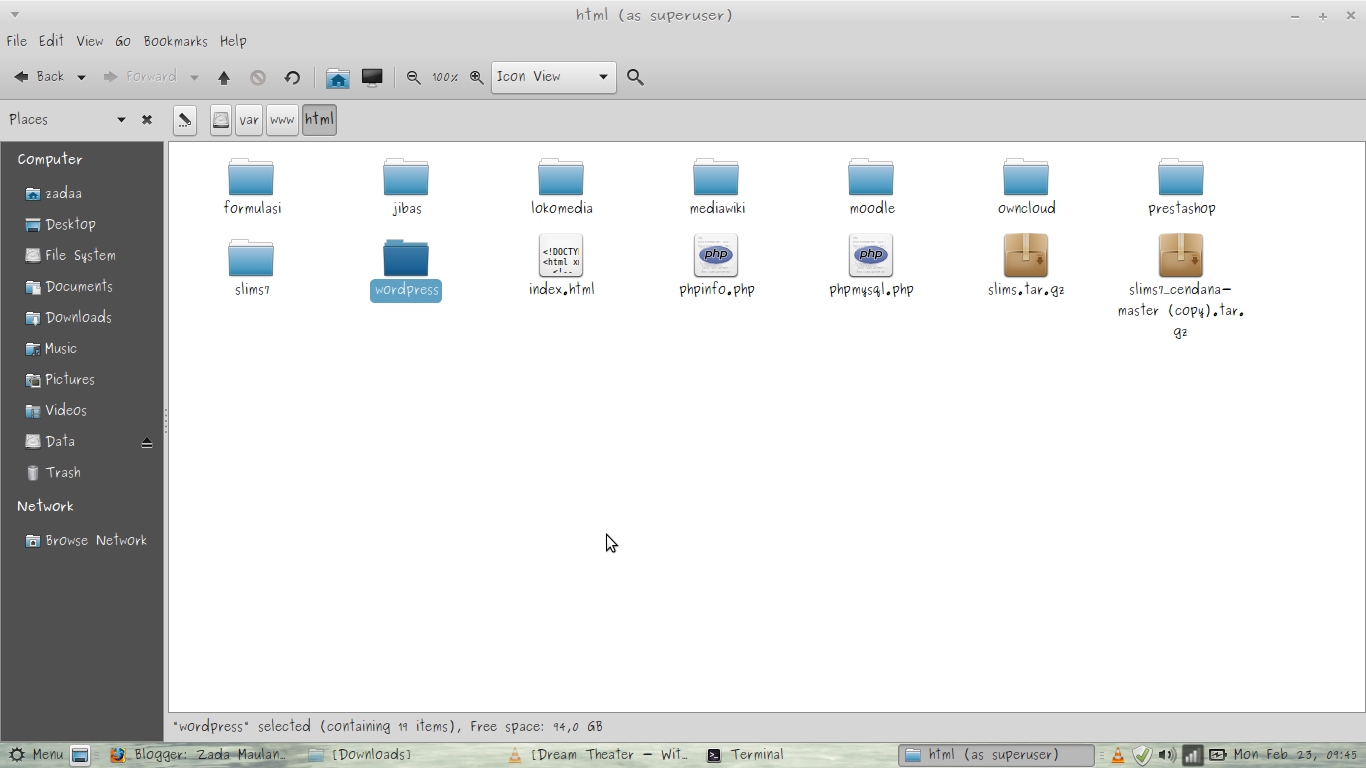Select the slims7 folder
The width and height of the screenshot is (1366, 768).
click(x=251, y=268)
